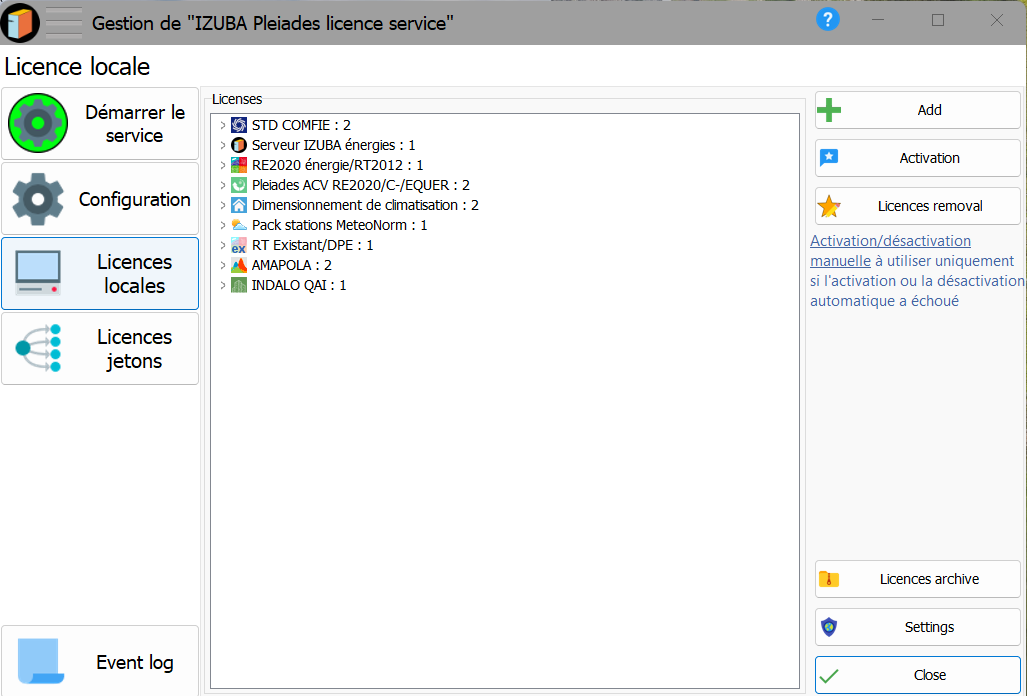Click the blue scroll Event log icon

click(x=39, y=661)
